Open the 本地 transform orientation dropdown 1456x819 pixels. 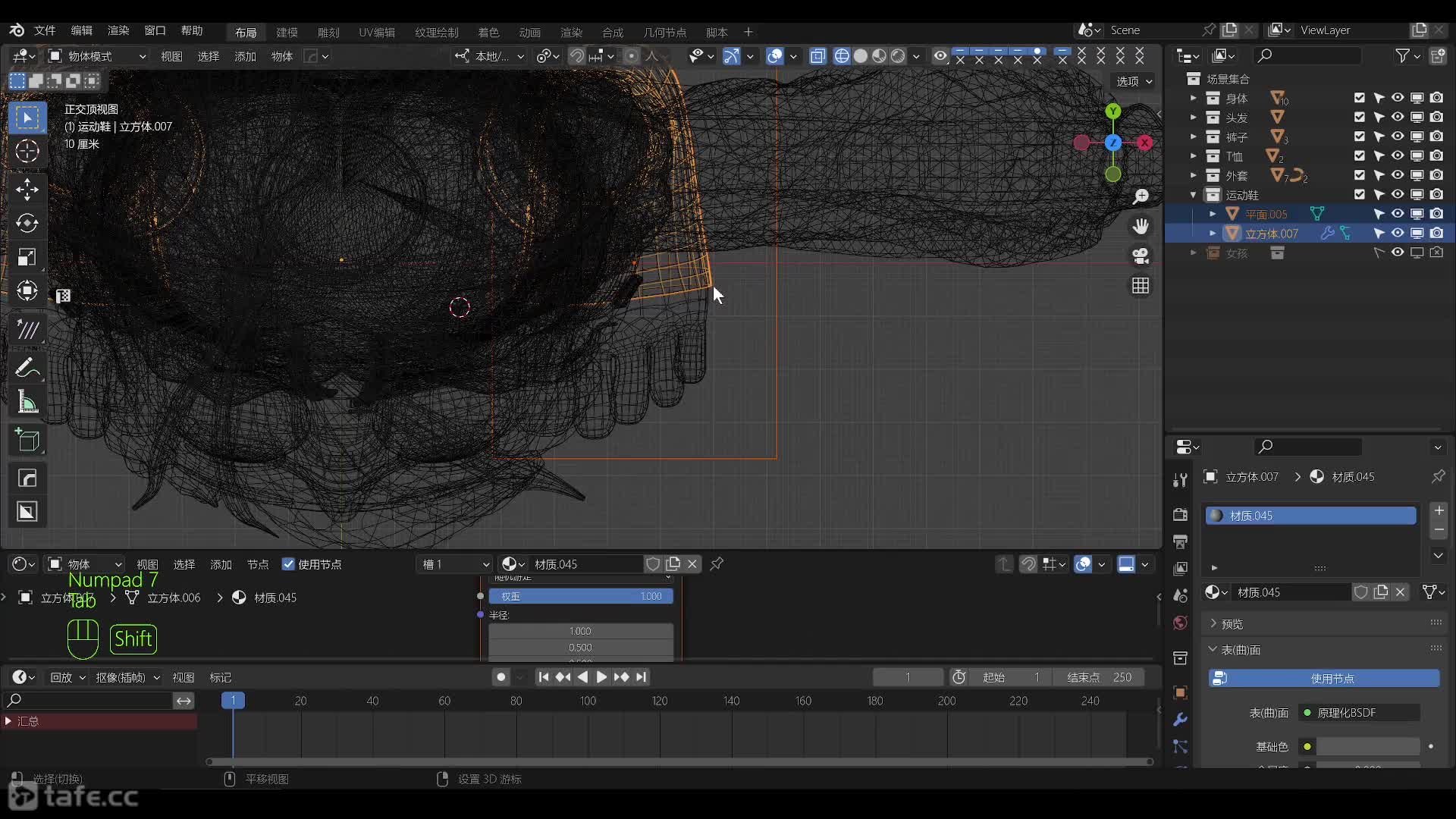coord(490,56)
